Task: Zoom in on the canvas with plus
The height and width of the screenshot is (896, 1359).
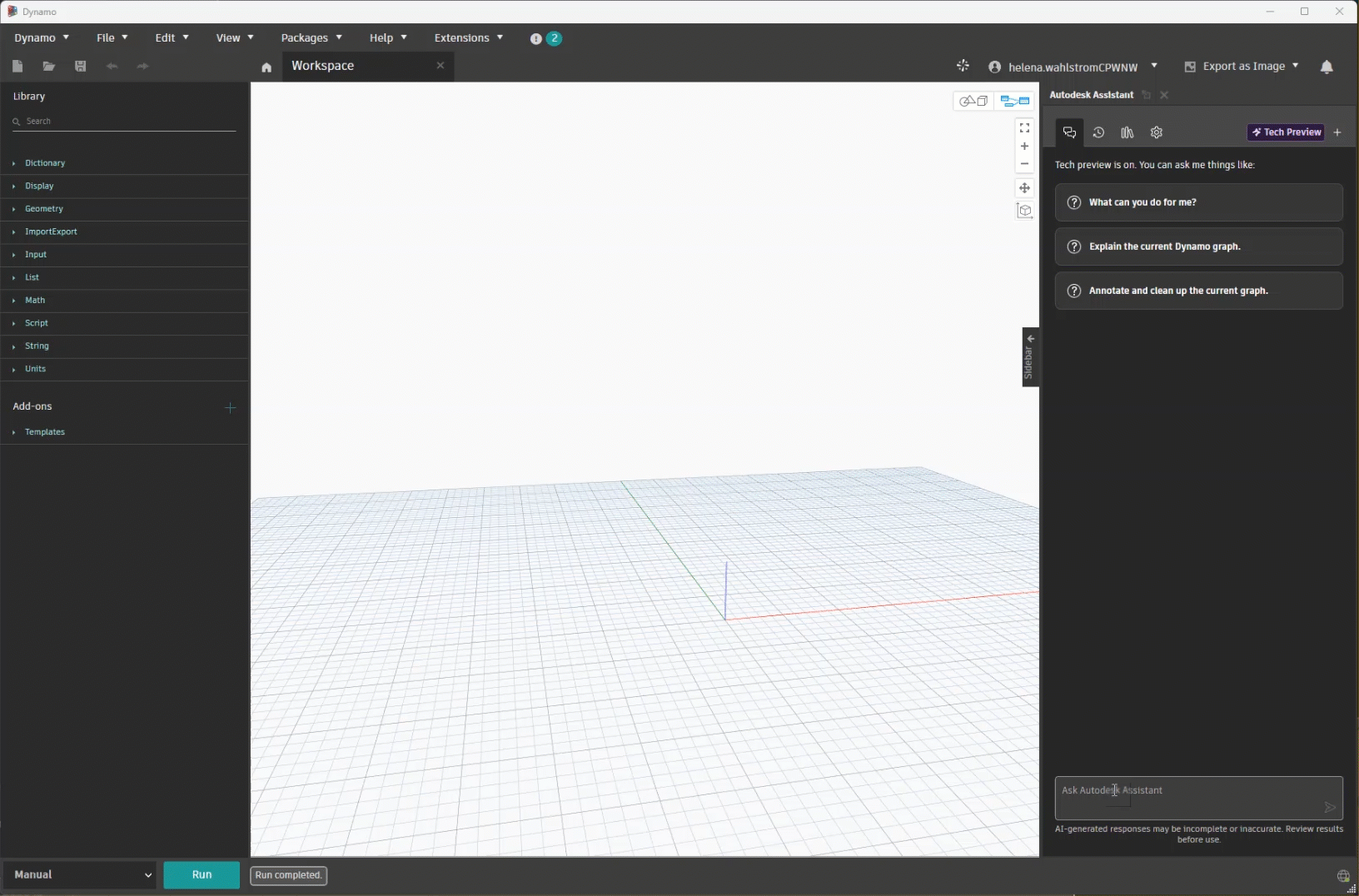Action: [1024, 147]
